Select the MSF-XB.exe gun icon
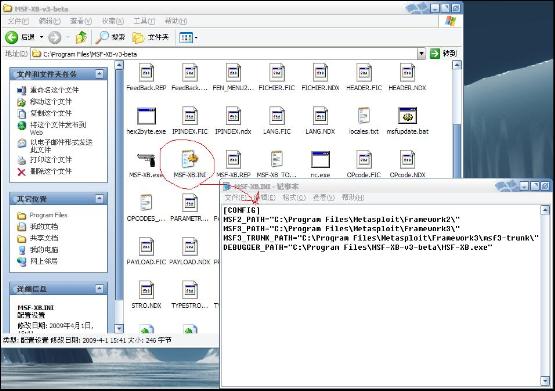 coord(146,160)
